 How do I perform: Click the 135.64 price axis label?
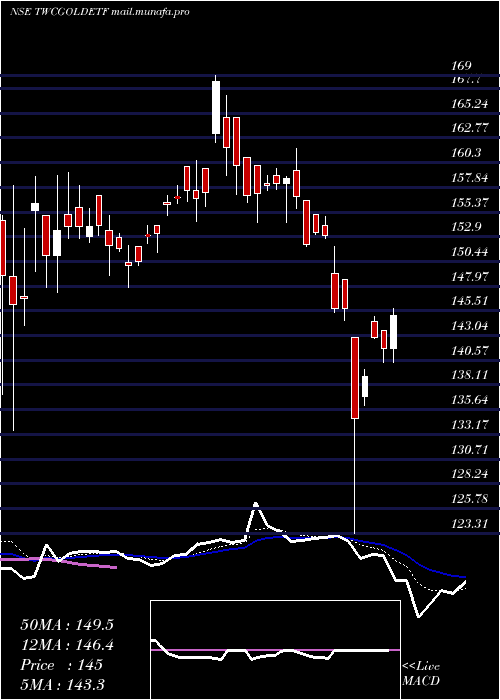(471, 400)
